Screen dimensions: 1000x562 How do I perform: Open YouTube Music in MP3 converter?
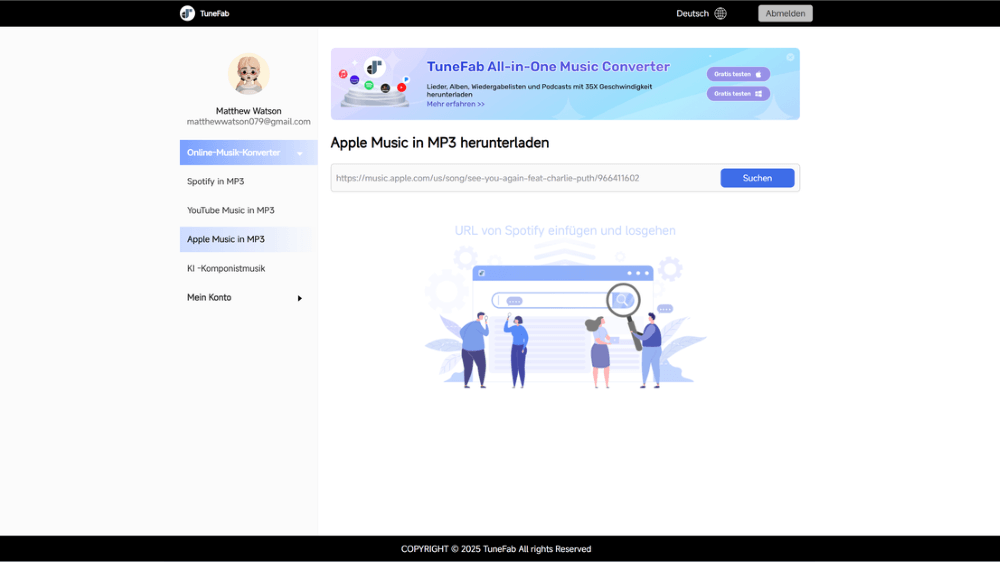[x=231, y=210]
